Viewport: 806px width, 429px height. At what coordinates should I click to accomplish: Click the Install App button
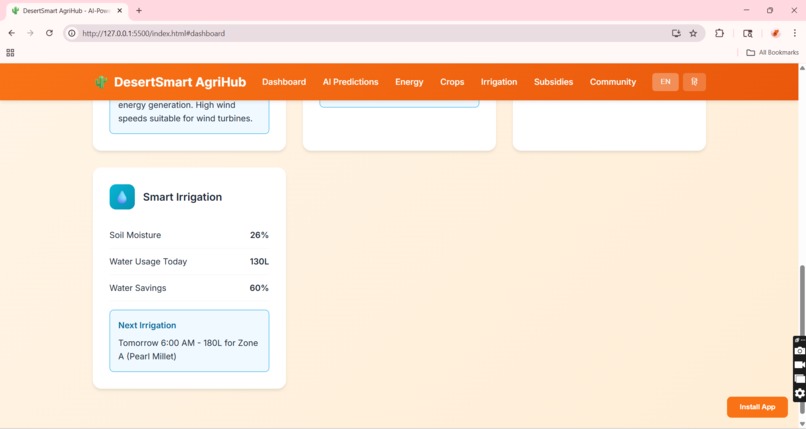point(757,407)
